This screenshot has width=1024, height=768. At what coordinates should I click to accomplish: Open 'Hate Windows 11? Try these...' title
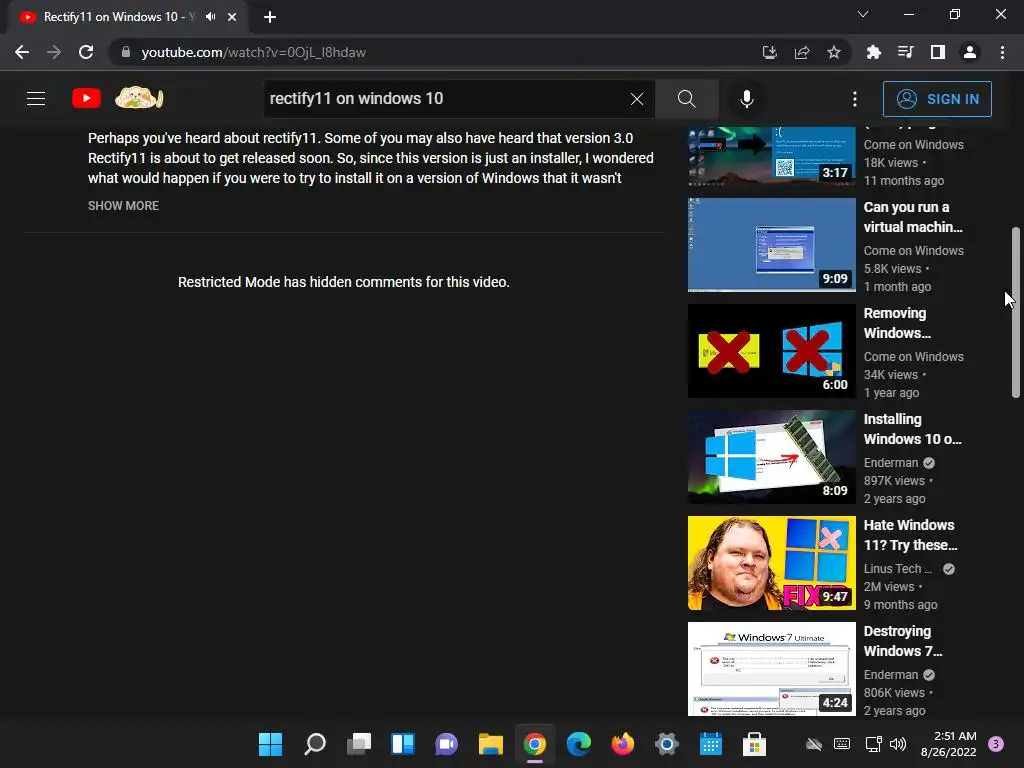point(910,535)
